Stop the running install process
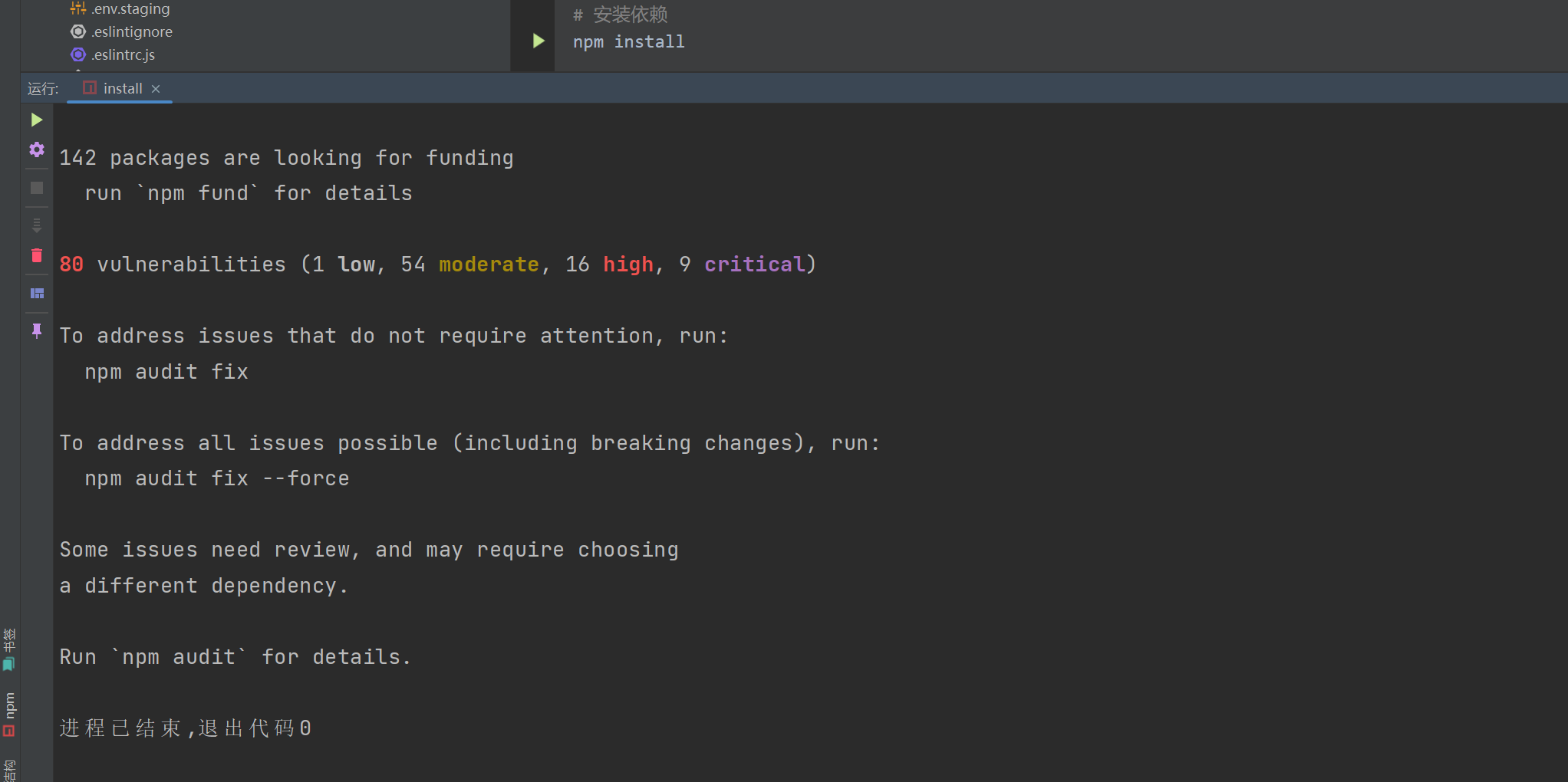The image size is (1568, 782). point(36,188)
